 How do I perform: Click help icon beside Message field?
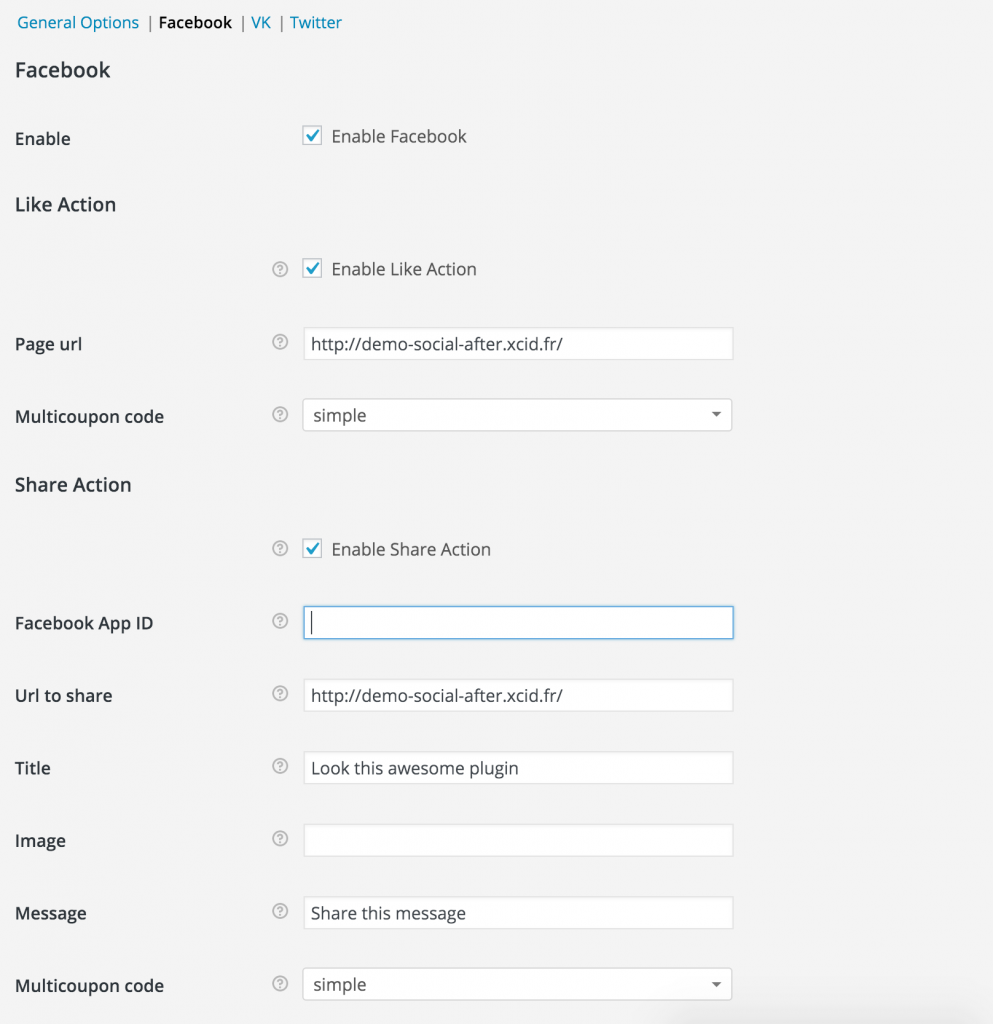(x=280, y=911)
